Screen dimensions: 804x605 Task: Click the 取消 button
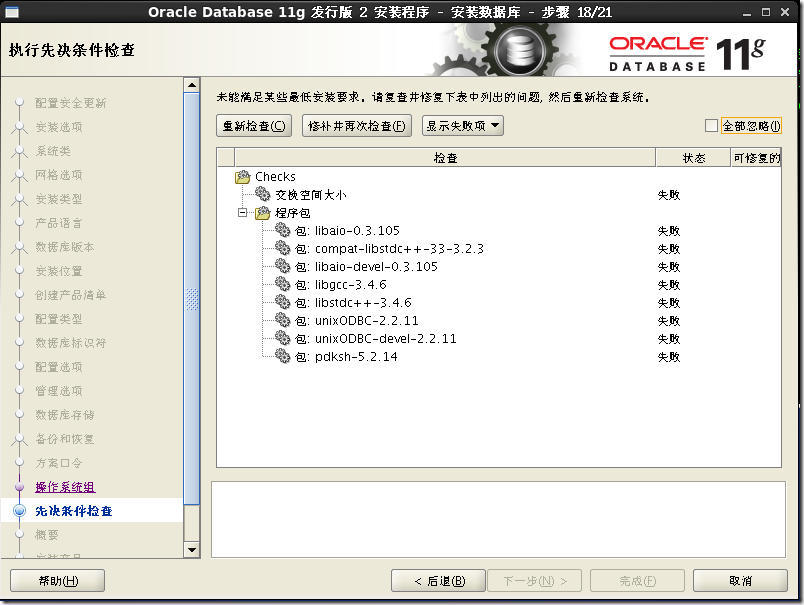click(740, 580)
